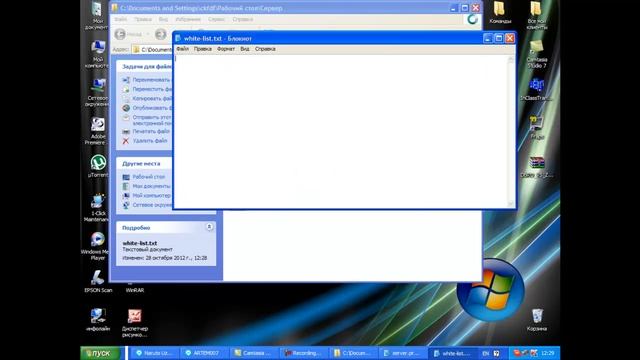Select the RAR archive icon on desktop
Screen dimensions: 640x360
[537, 166]
